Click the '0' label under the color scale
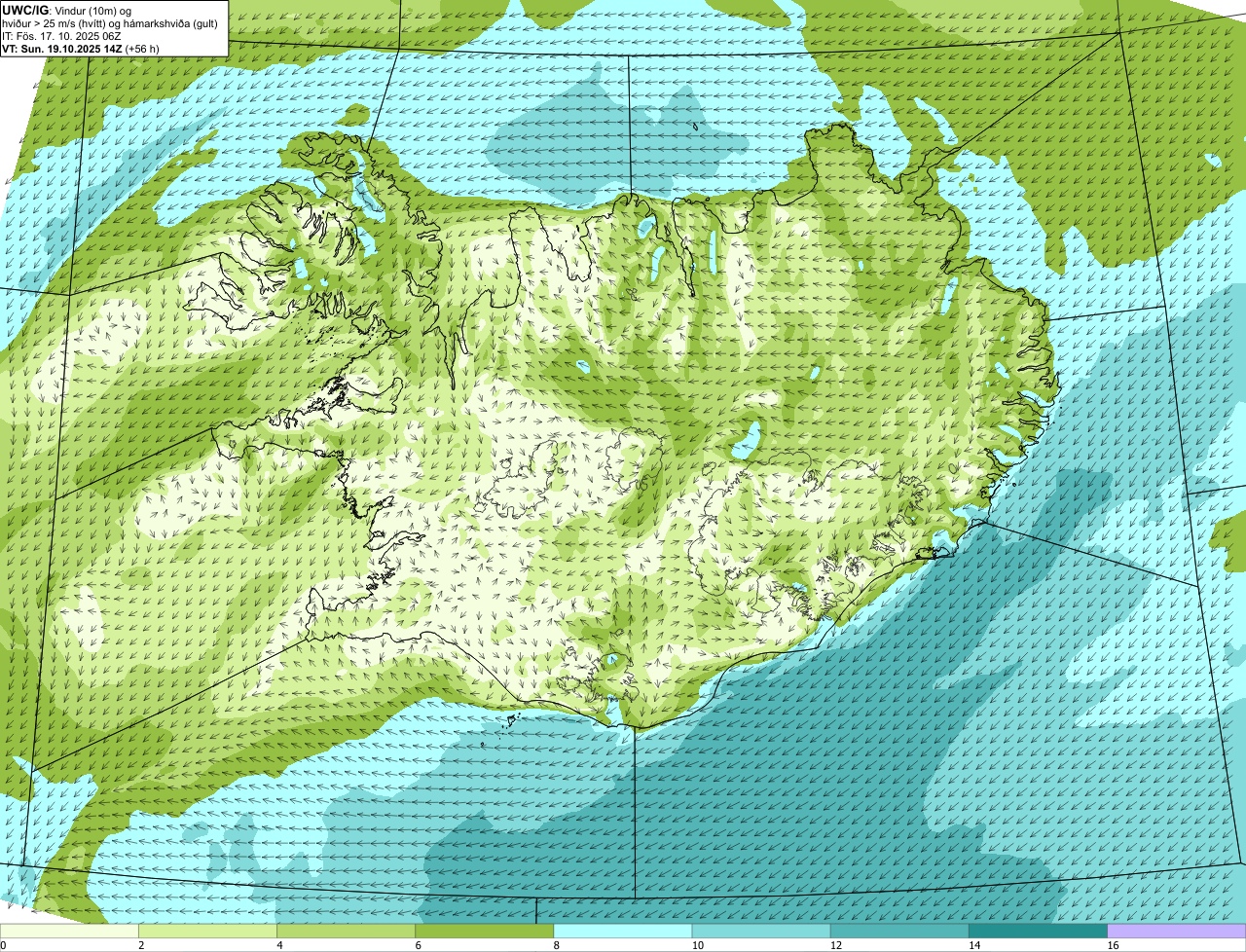Viewport: 1246px width, 952px height. 3,945
